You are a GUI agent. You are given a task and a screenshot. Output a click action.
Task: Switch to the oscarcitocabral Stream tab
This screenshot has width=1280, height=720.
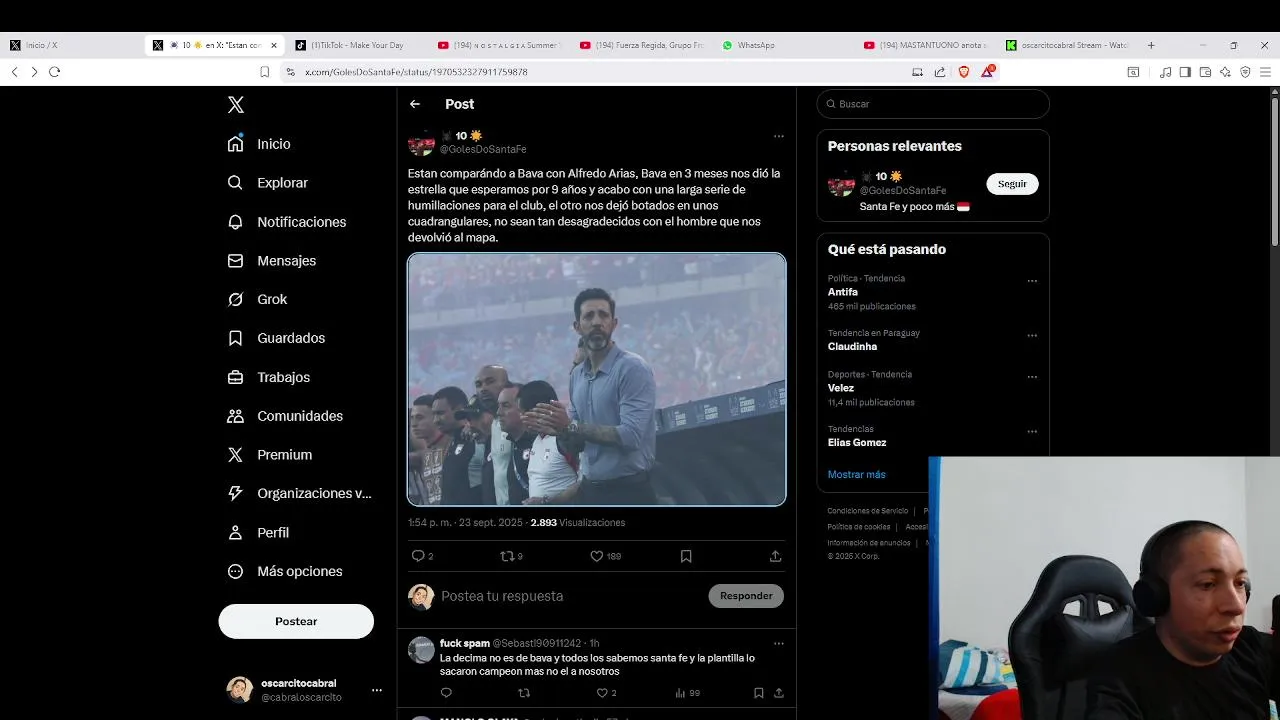tap(1070, 45)
